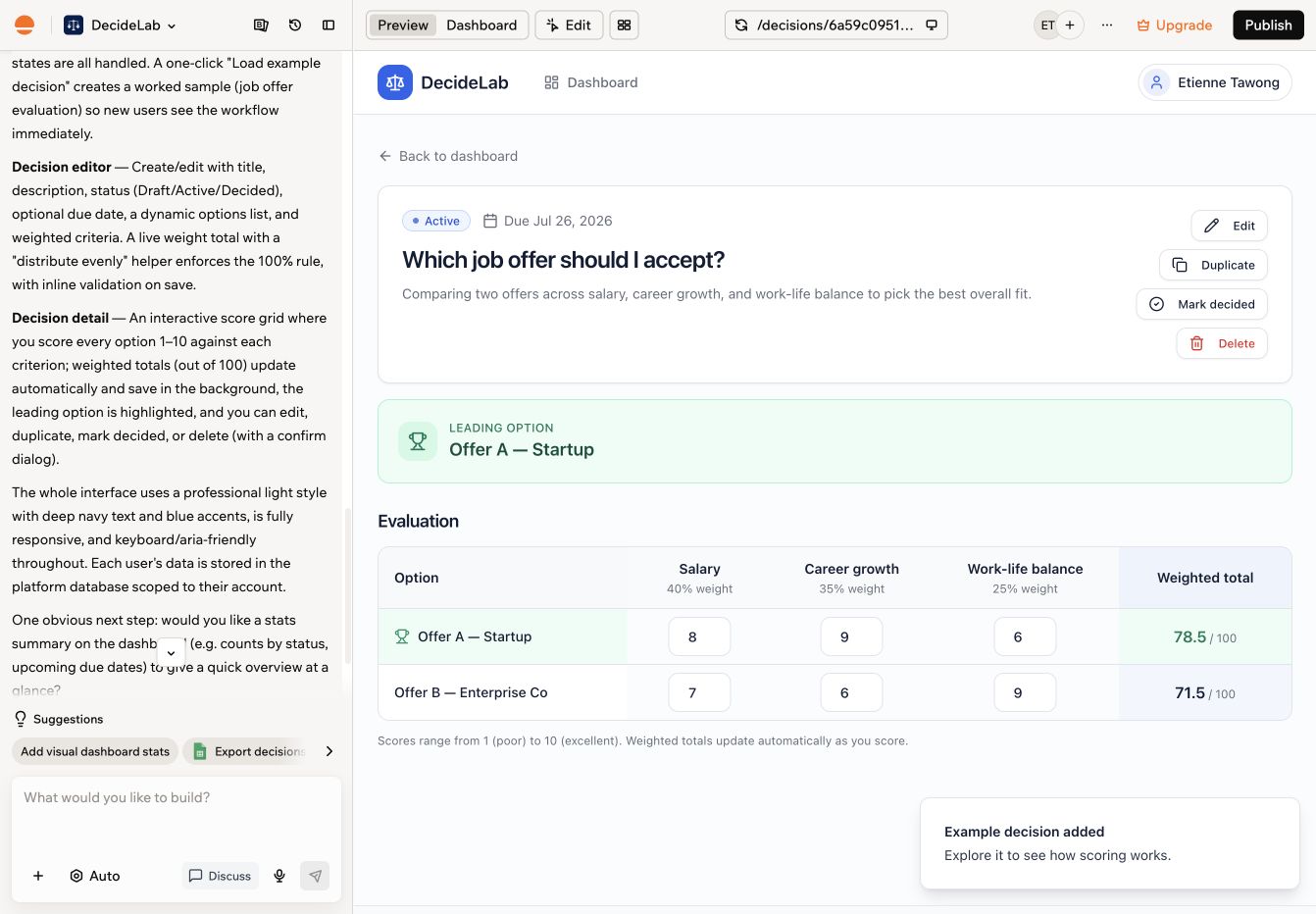This screenshot has width=1316, height=914.
Task: Click the Salary 40% weight column header
Action: point(699,578)
